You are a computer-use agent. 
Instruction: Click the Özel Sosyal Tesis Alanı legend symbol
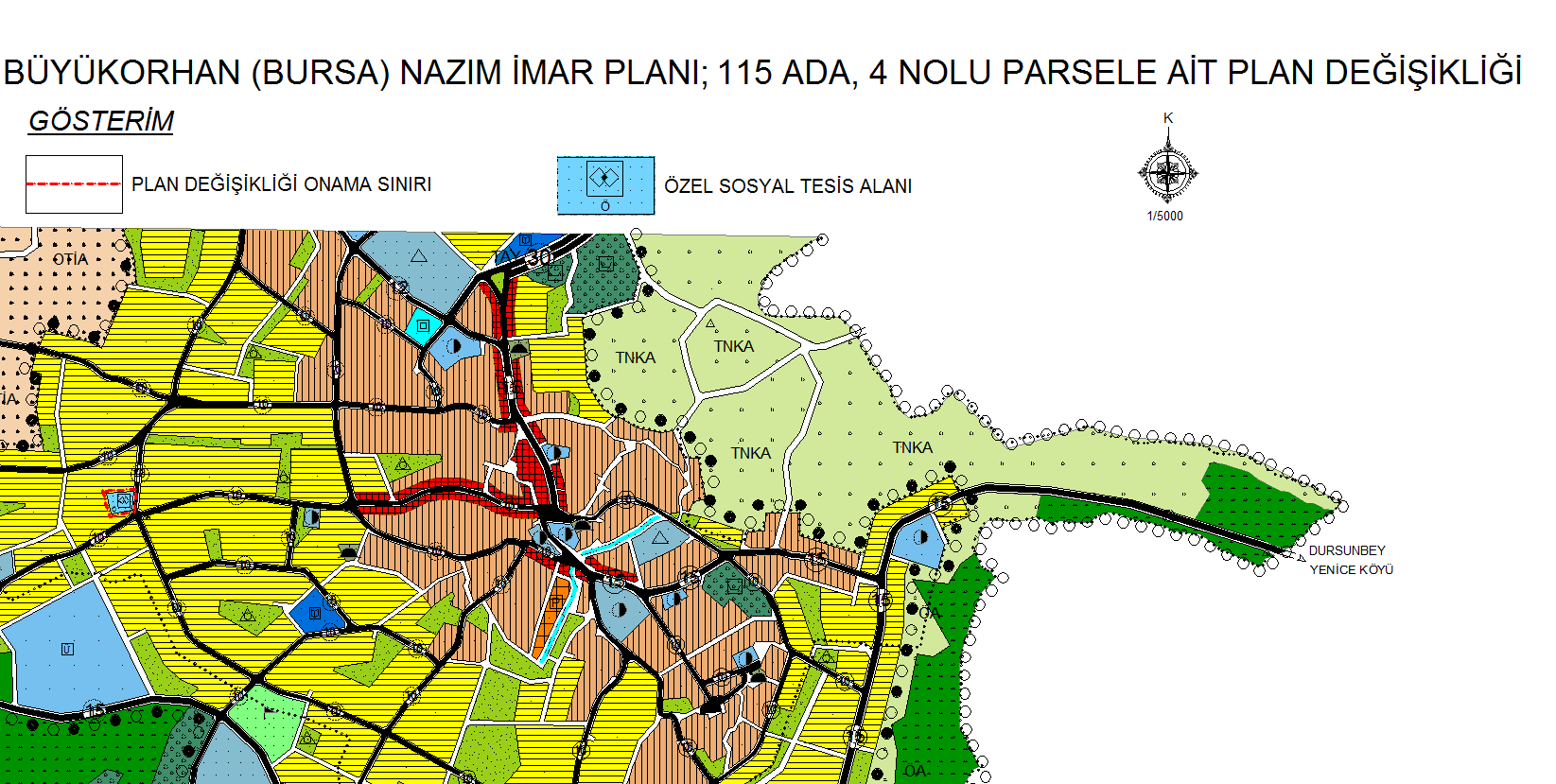coord(605,185)
